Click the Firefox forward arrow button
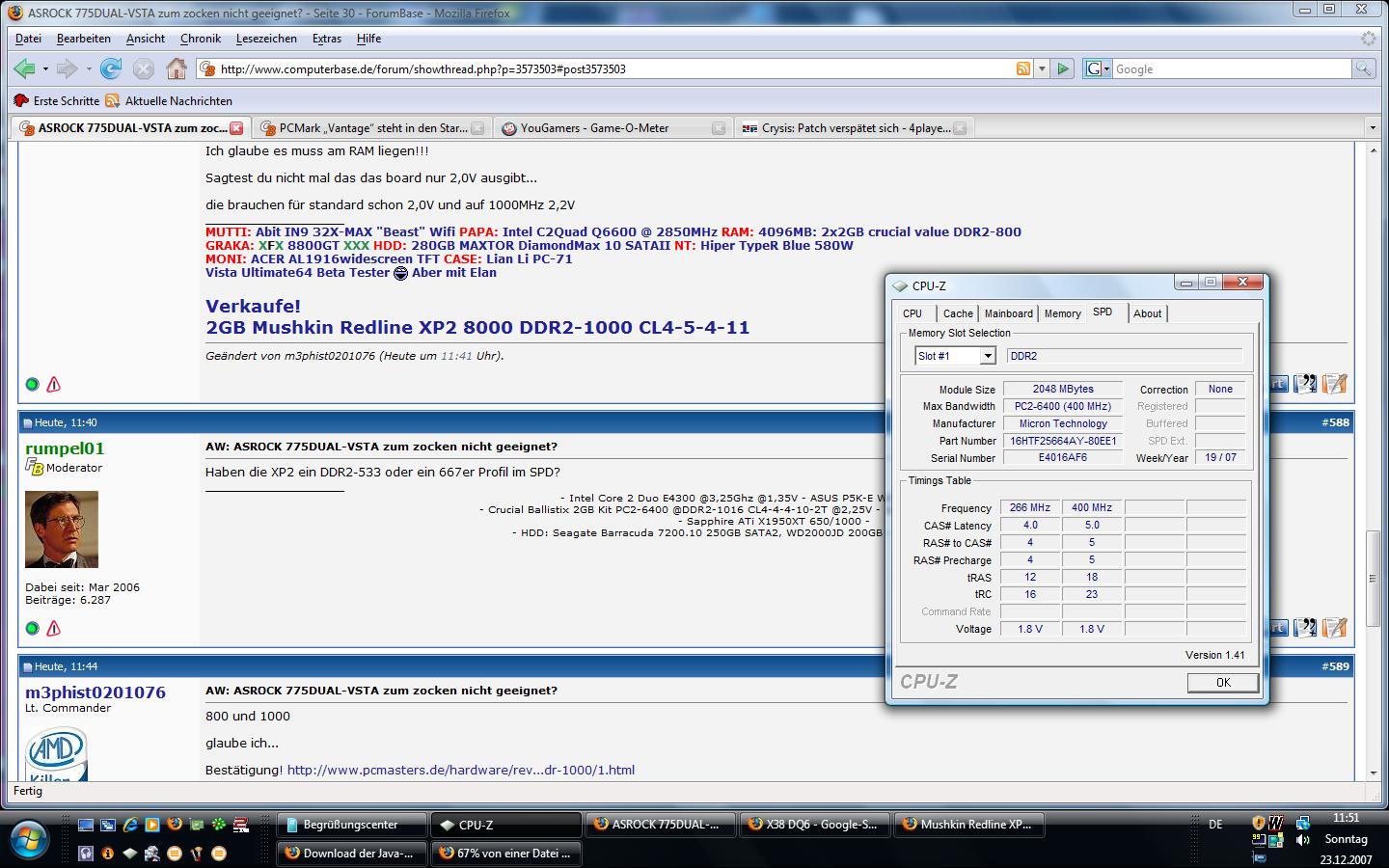1389x868 pixels. [67, 68]
